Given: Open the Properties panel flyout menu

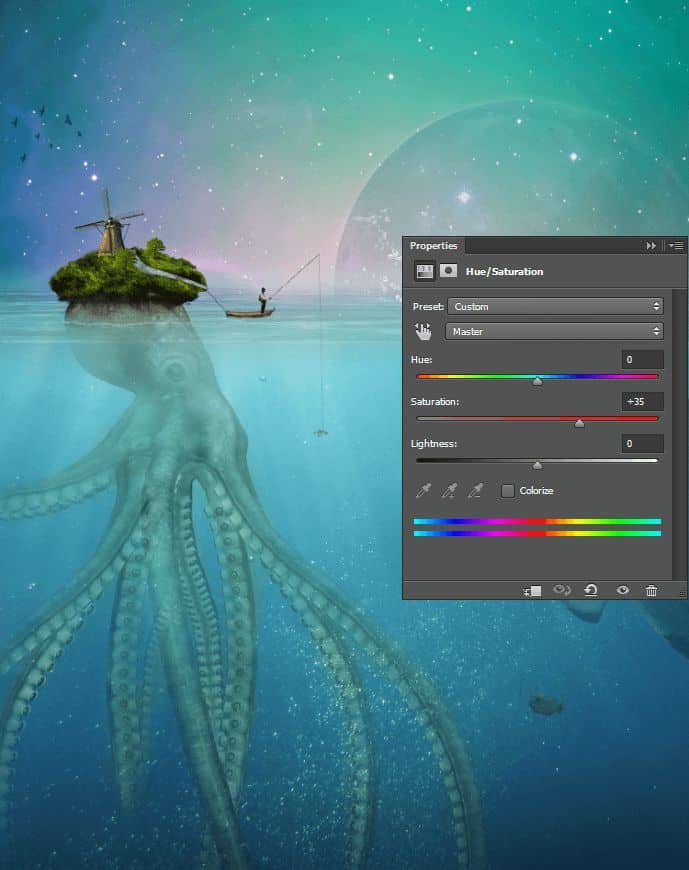Looking at the screenshot, I should [676, 245].
